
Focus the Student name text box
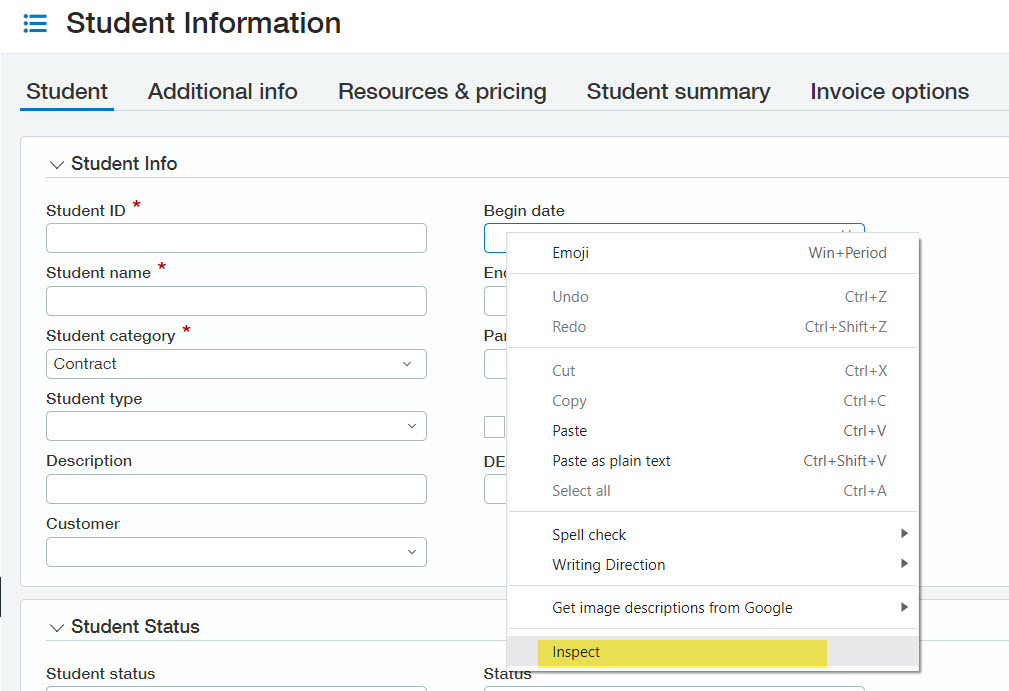tap(236, 301)
